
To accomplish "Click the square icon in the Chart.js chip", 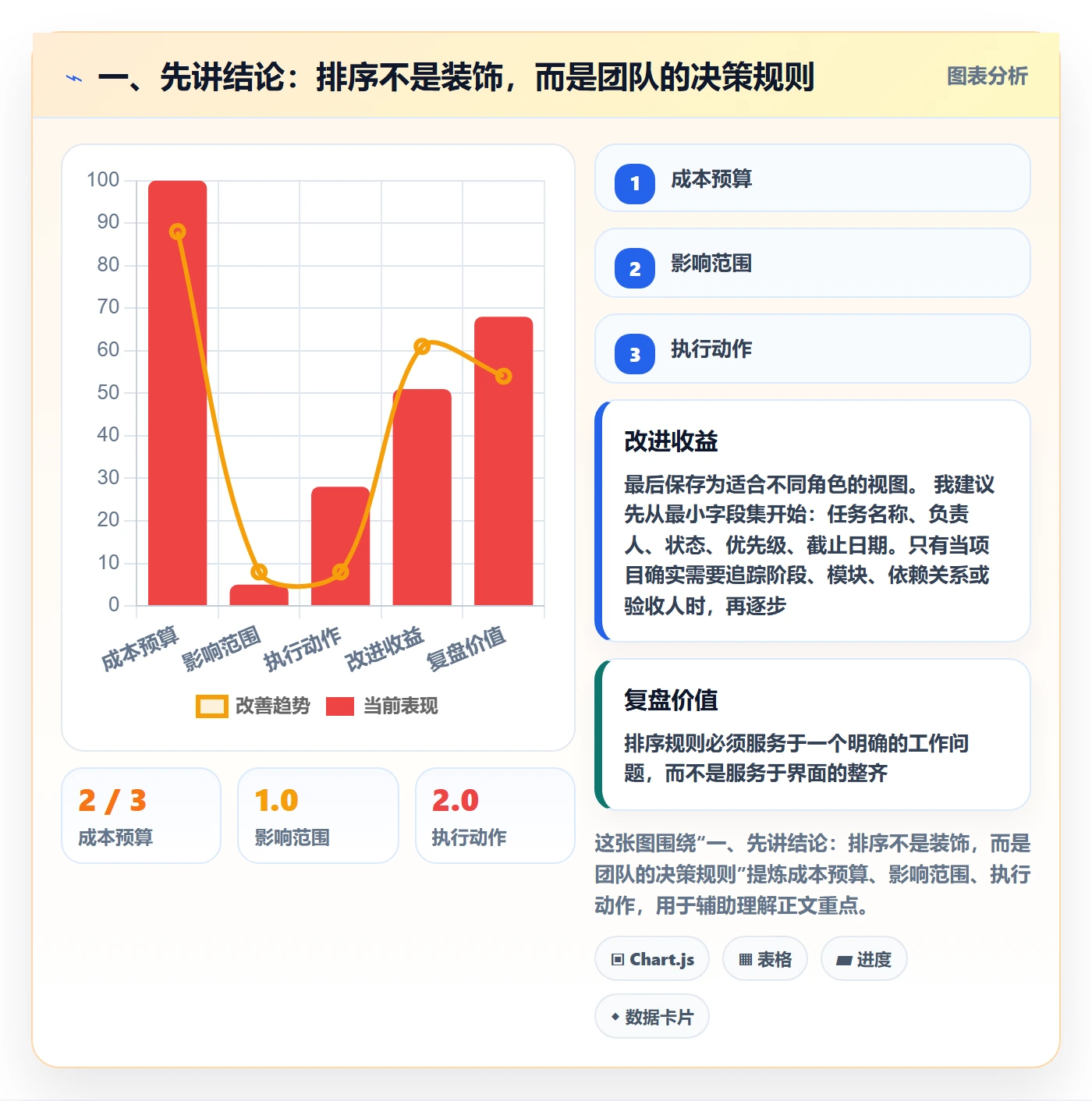I will tap(618, 960).
